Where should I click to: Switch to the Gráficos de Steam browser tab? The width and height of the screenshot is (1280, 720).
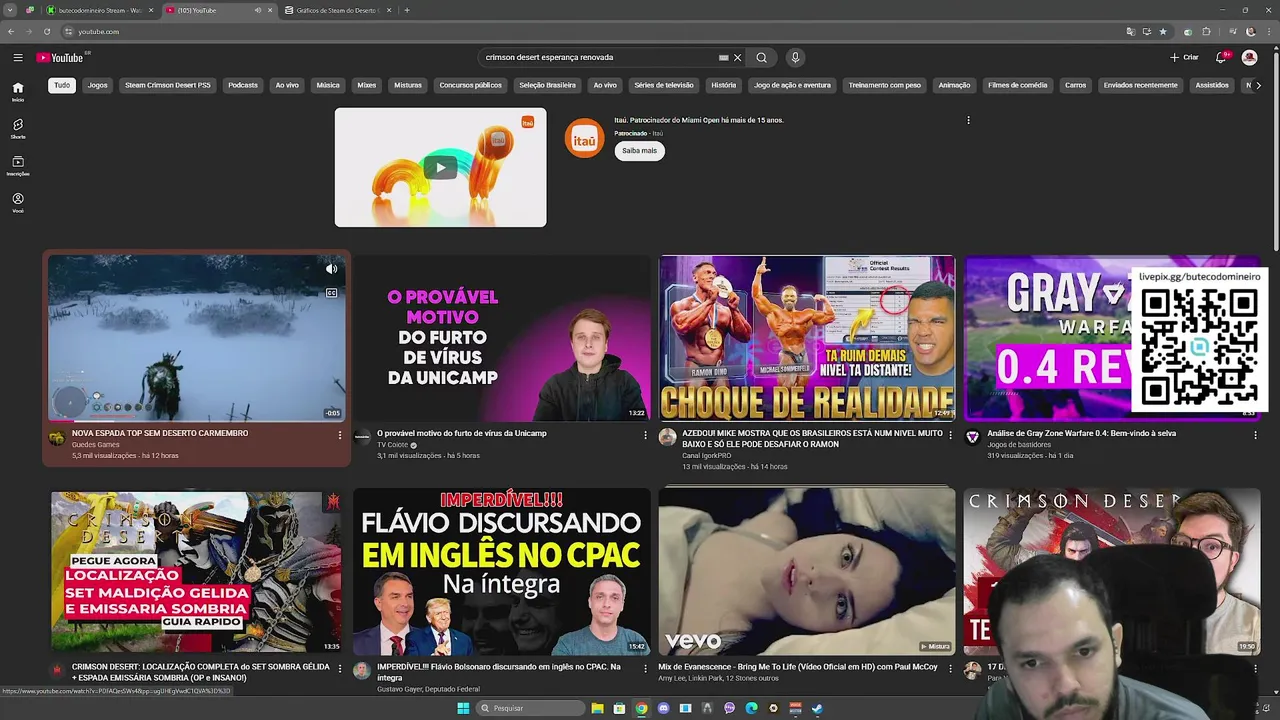point(337,10)
